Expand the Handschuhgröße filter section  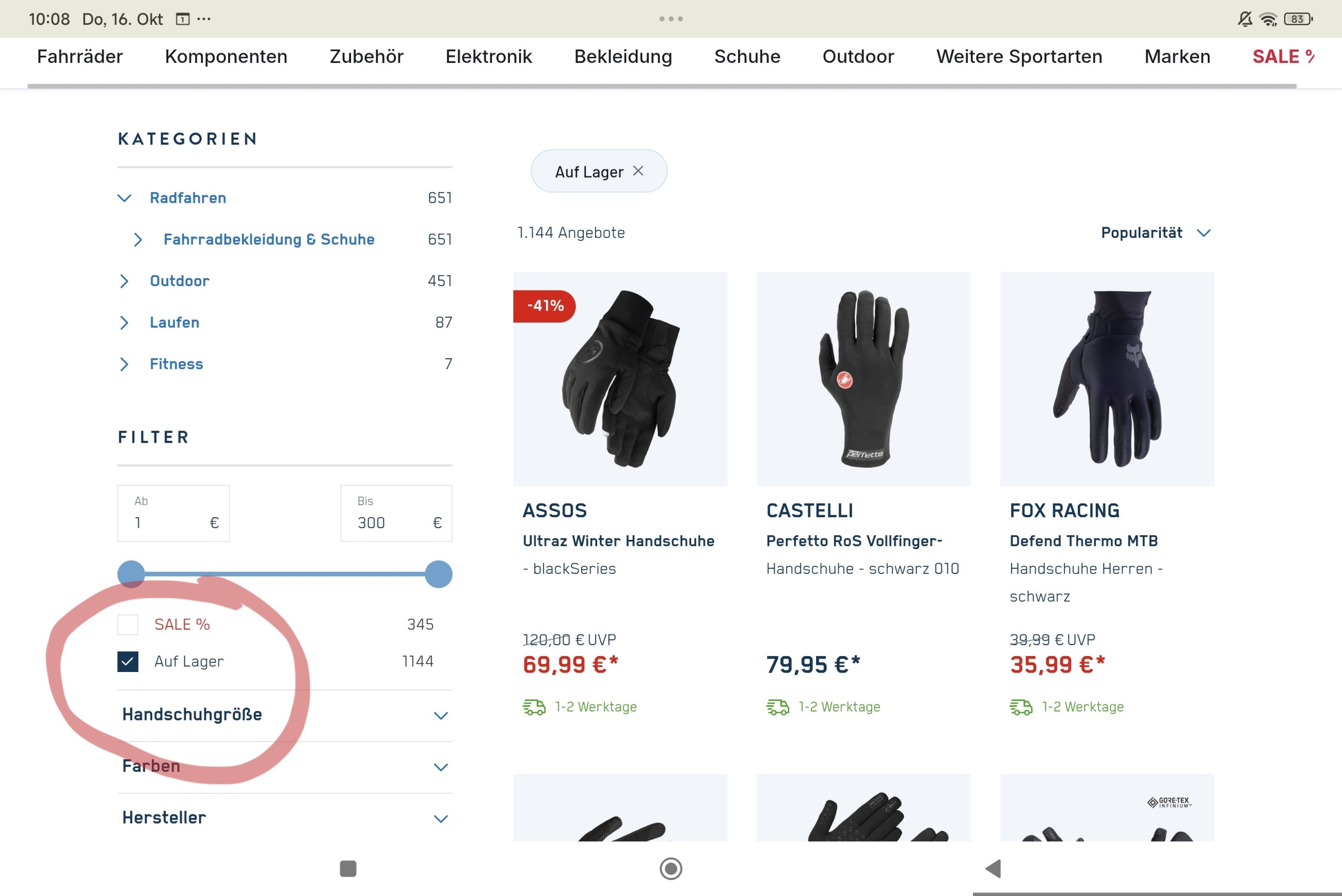(x=440, y=715)
